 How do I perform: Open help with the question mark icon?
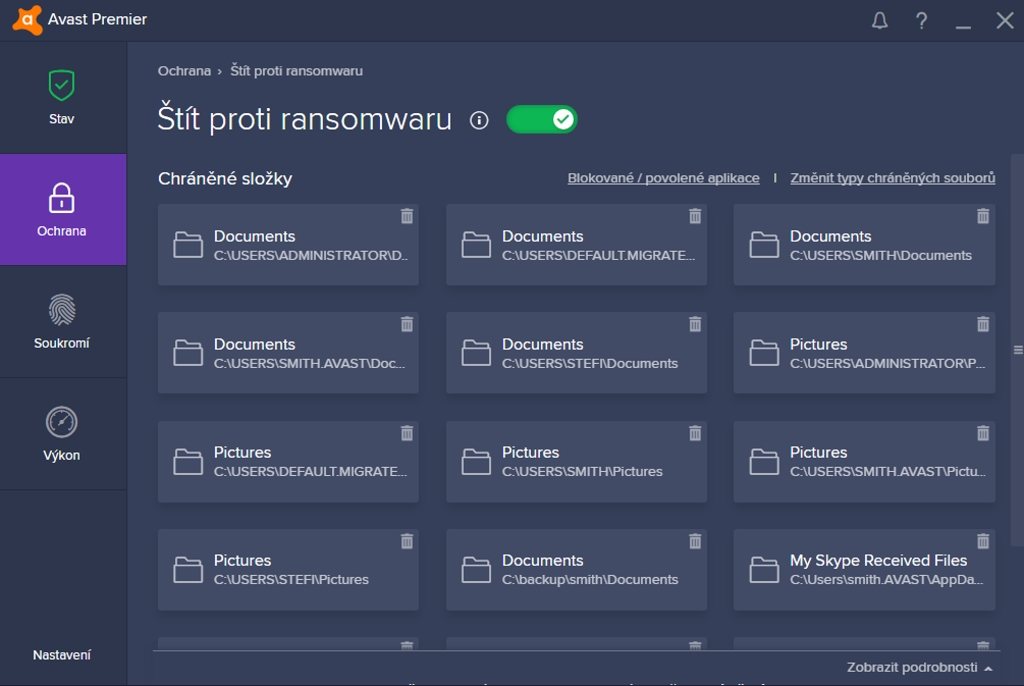[x=922, y=21]
